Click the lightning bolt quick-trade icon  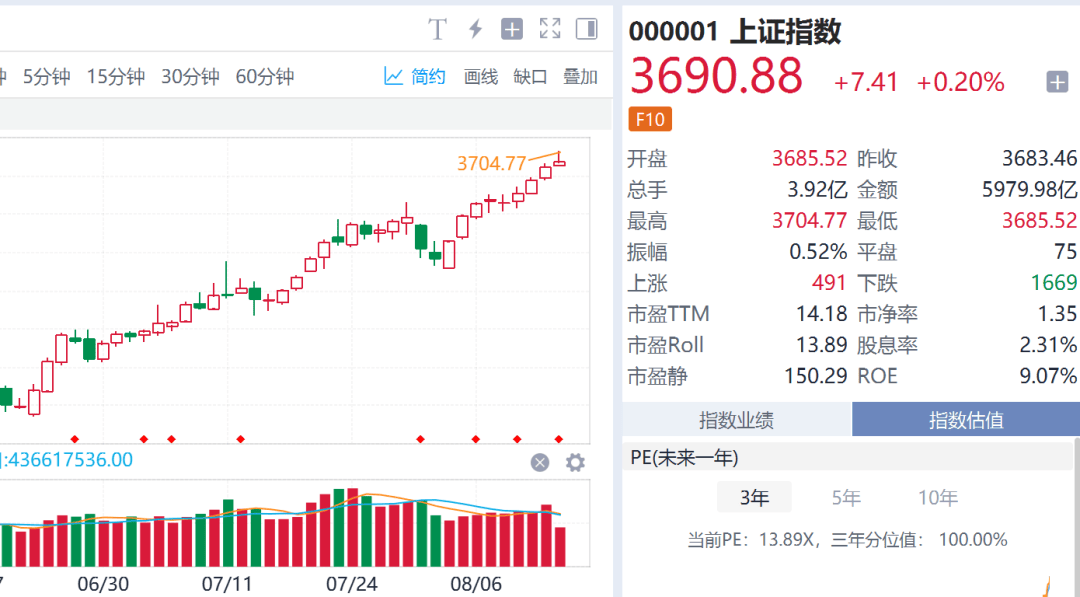475,29
